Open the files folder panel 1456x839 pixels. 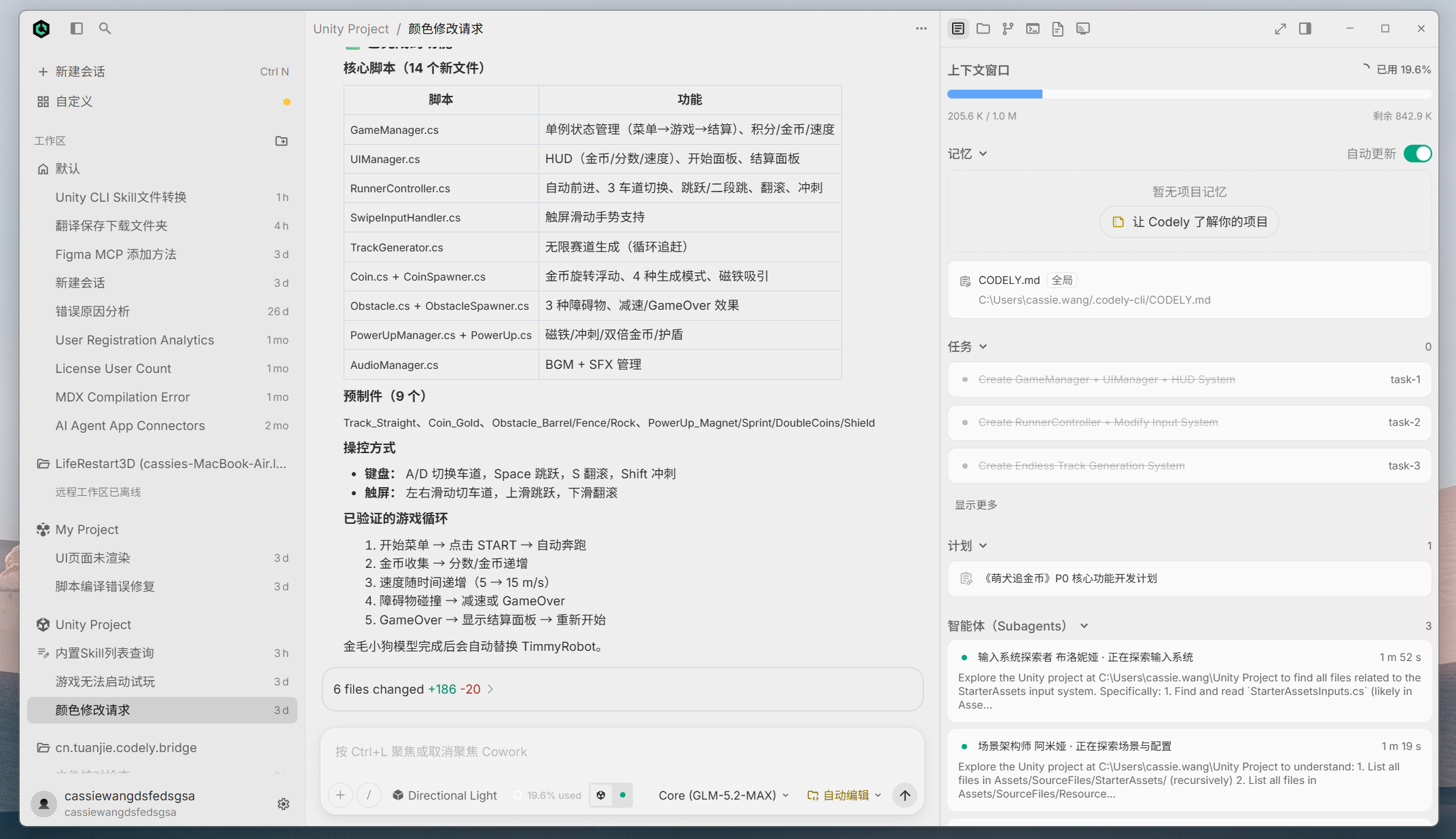[983, 29]
